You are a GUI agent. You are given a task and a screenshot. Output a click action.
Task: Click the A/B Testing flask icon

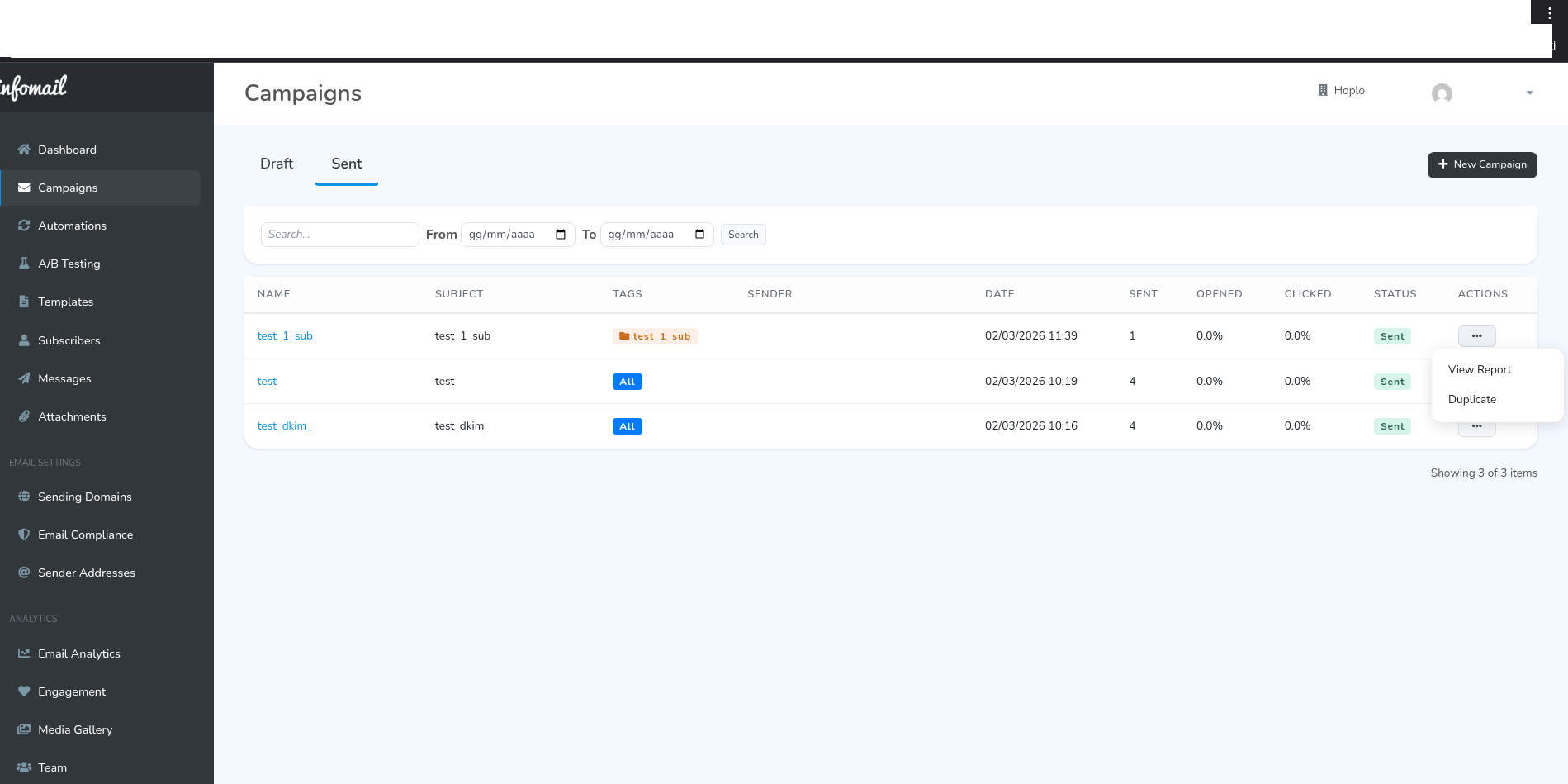(24, 264)
